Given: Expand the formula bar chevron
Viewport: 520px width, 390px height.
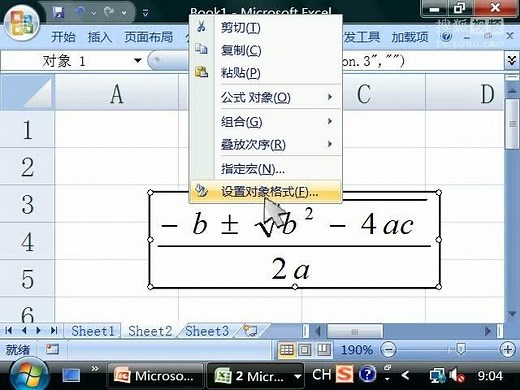Looking at the screenshot, I should [512, 60].
